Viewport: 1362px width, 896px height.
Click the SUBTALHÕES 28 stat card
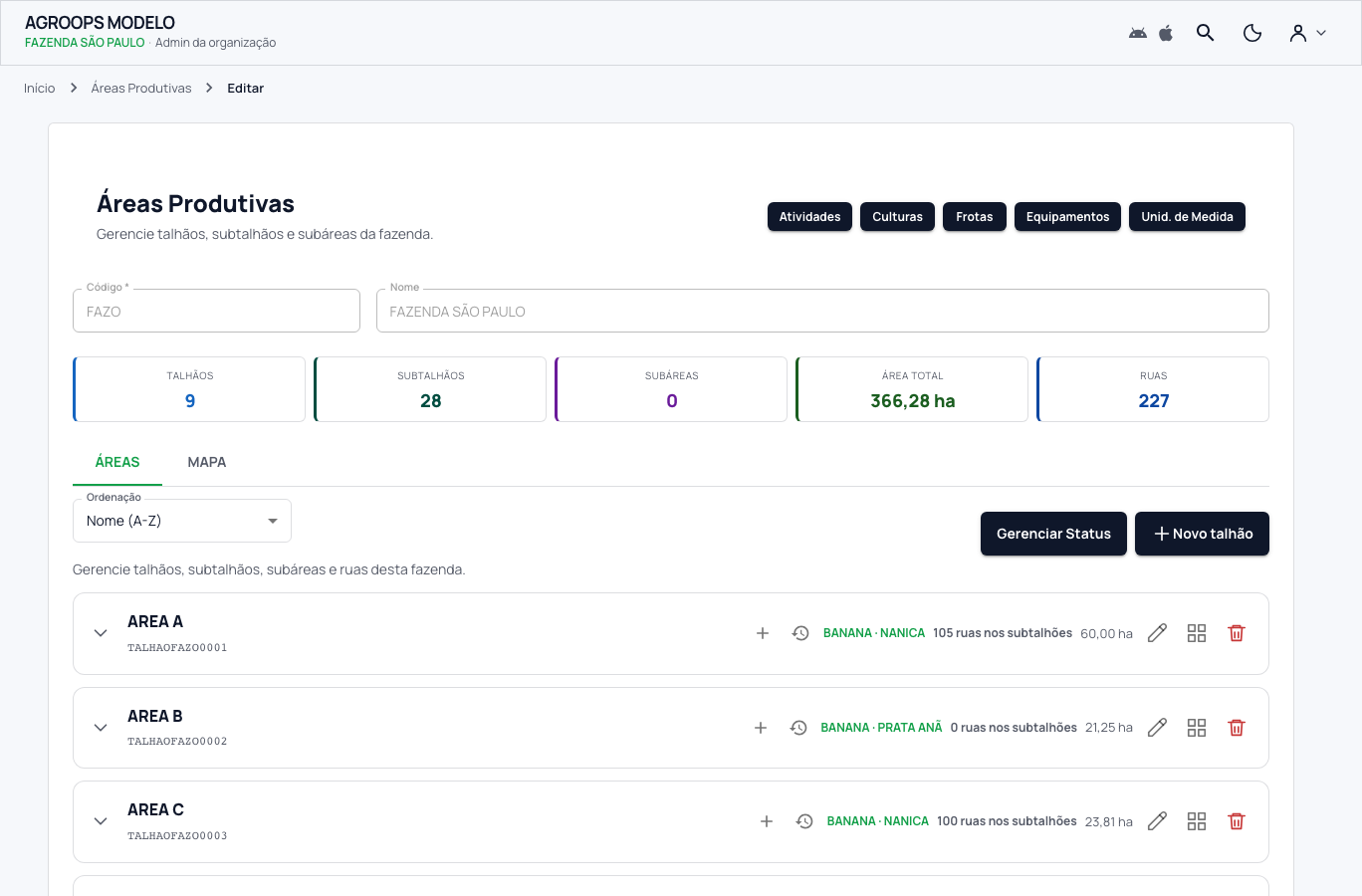tap(430, 389)
